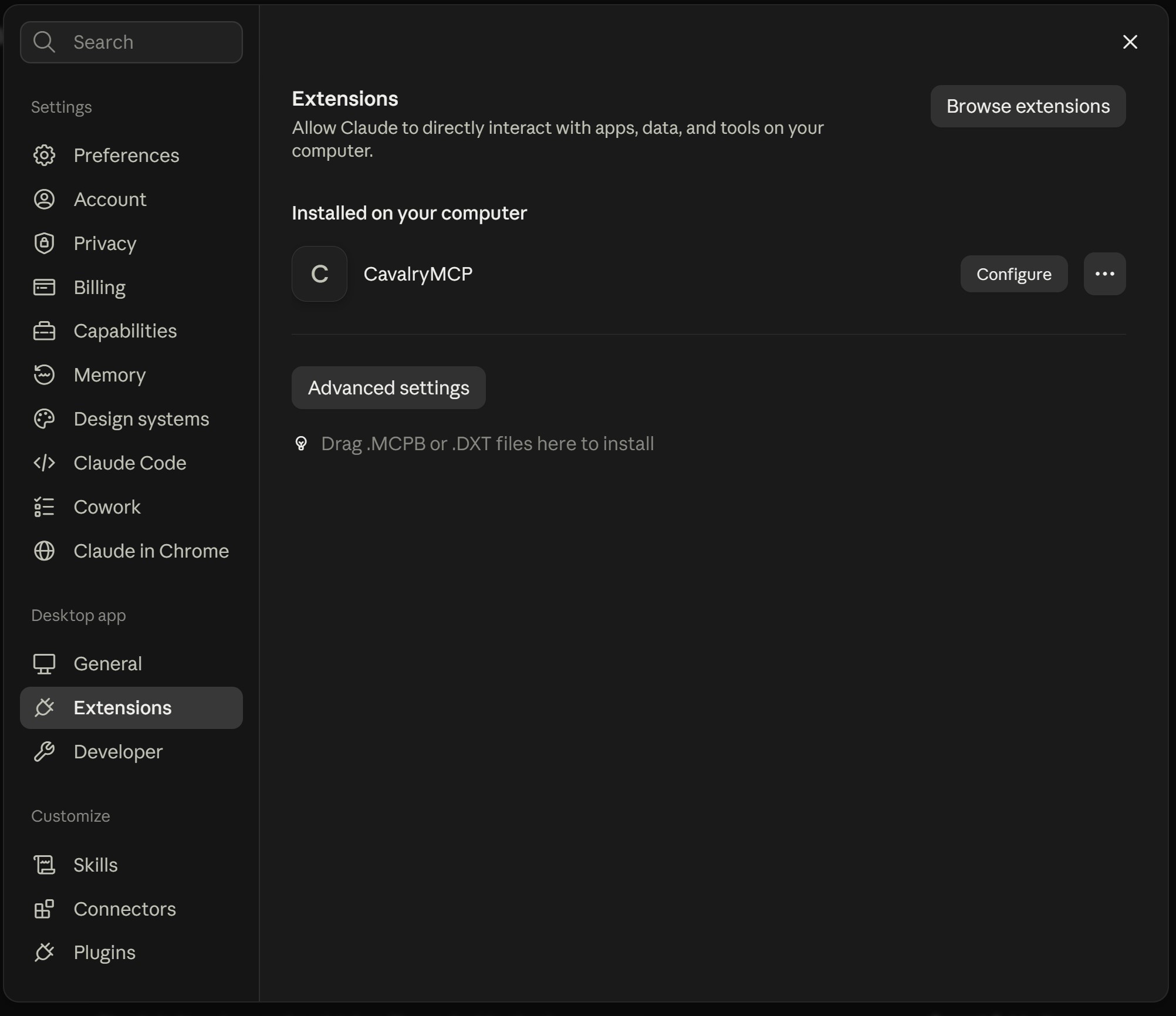The width and height of the screenshot is (1176, 1016).
Task: Click the Connectors blocks icon
Action: click(44, 909)
